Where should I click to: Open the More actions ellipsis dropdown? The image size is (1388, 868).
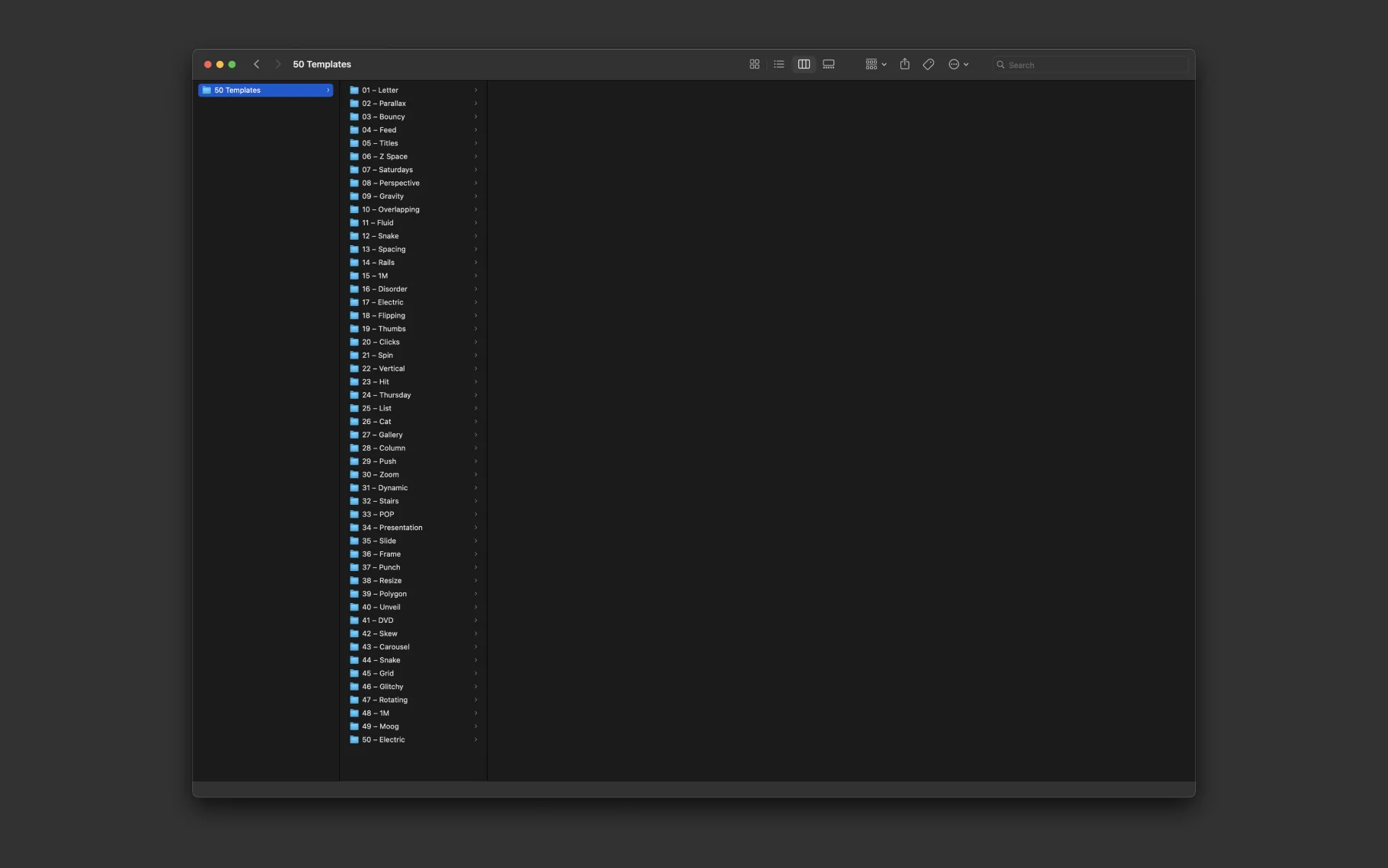pyautogui.click(x=958, y=65)
